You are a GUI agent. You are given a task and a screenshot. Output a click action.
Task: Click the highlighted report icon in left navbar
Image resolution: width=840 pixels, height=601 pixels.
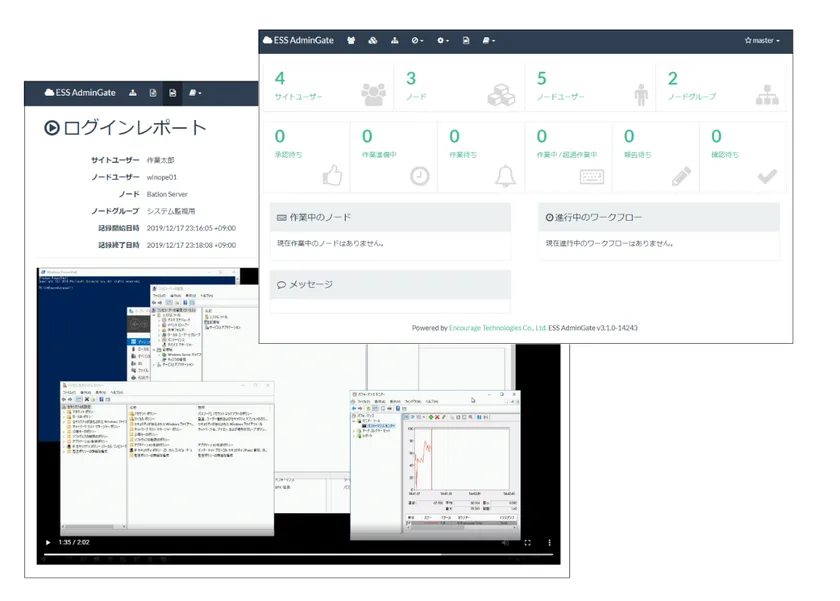(x=173, y=93)
